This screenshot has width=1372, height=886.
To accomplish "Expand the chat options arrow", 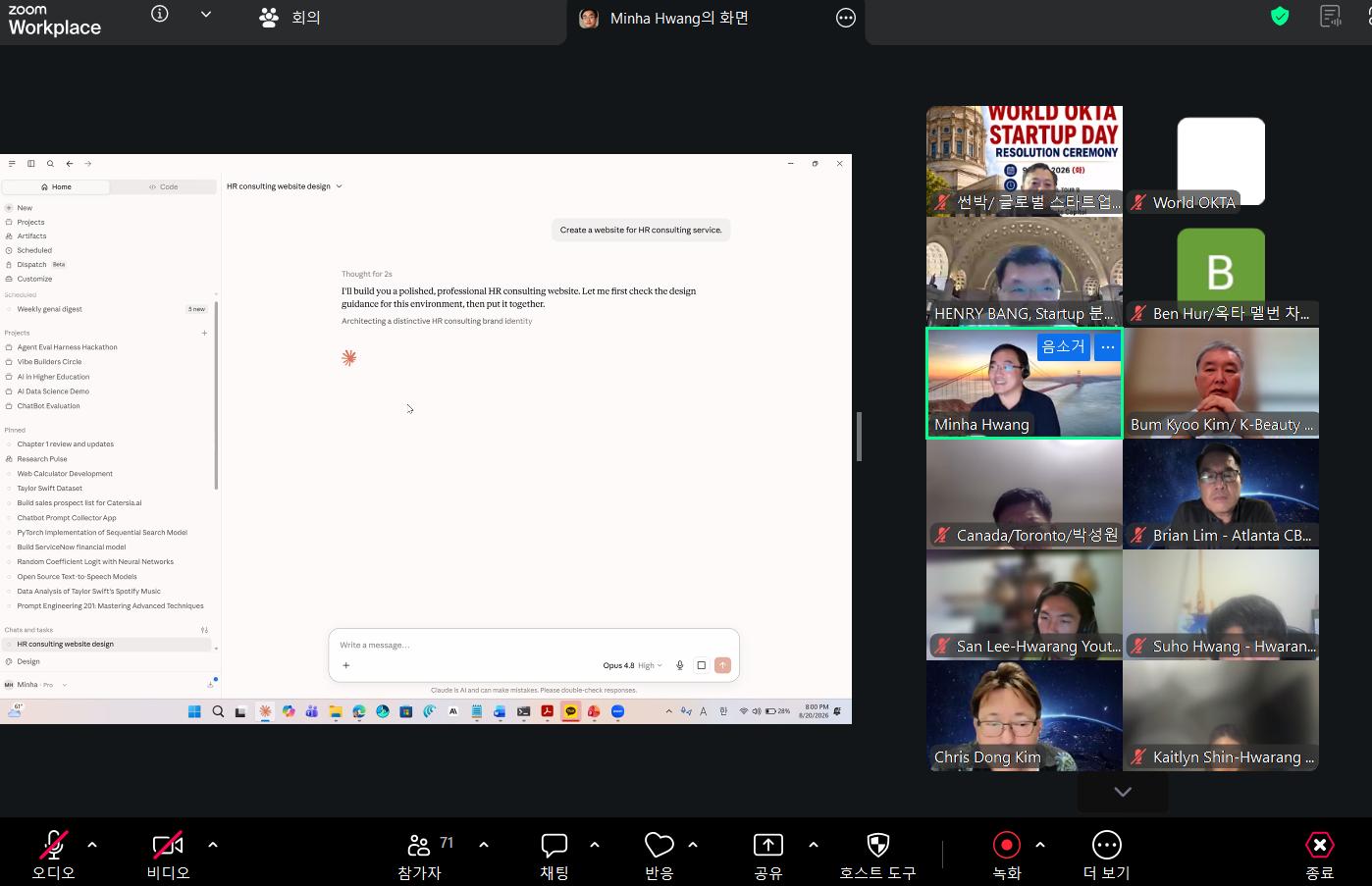I will point(595,844).
